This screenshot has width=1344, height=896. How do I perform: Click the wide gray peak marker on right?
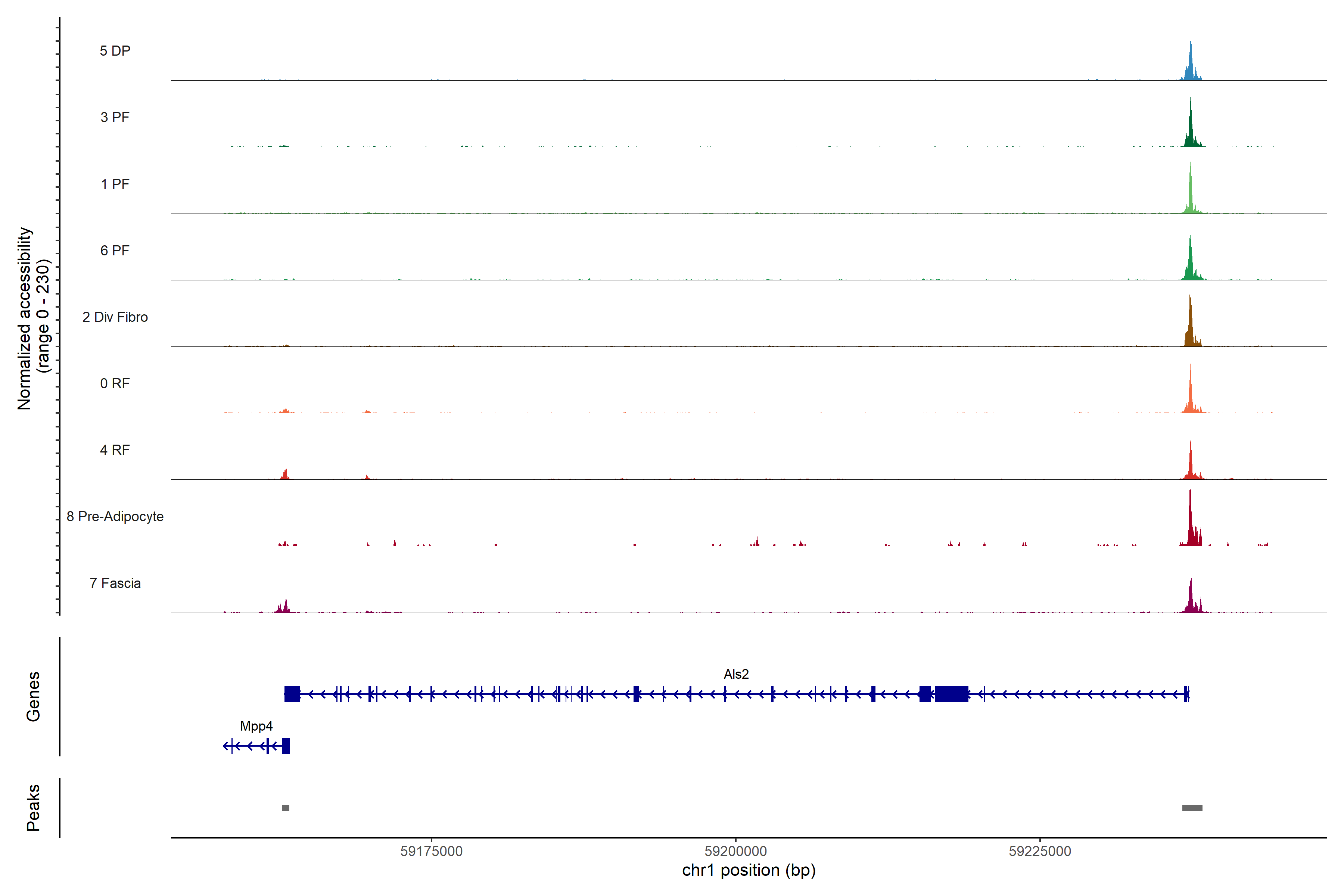[1192, 808]
